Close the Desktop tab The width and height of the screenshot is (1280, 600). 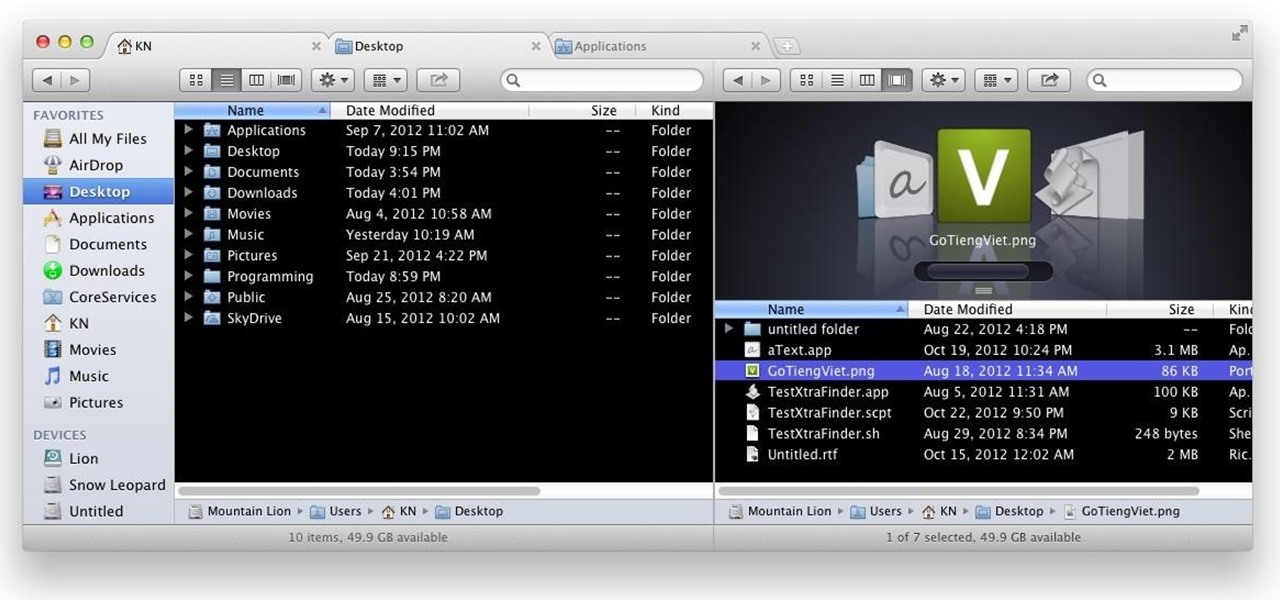536,46
